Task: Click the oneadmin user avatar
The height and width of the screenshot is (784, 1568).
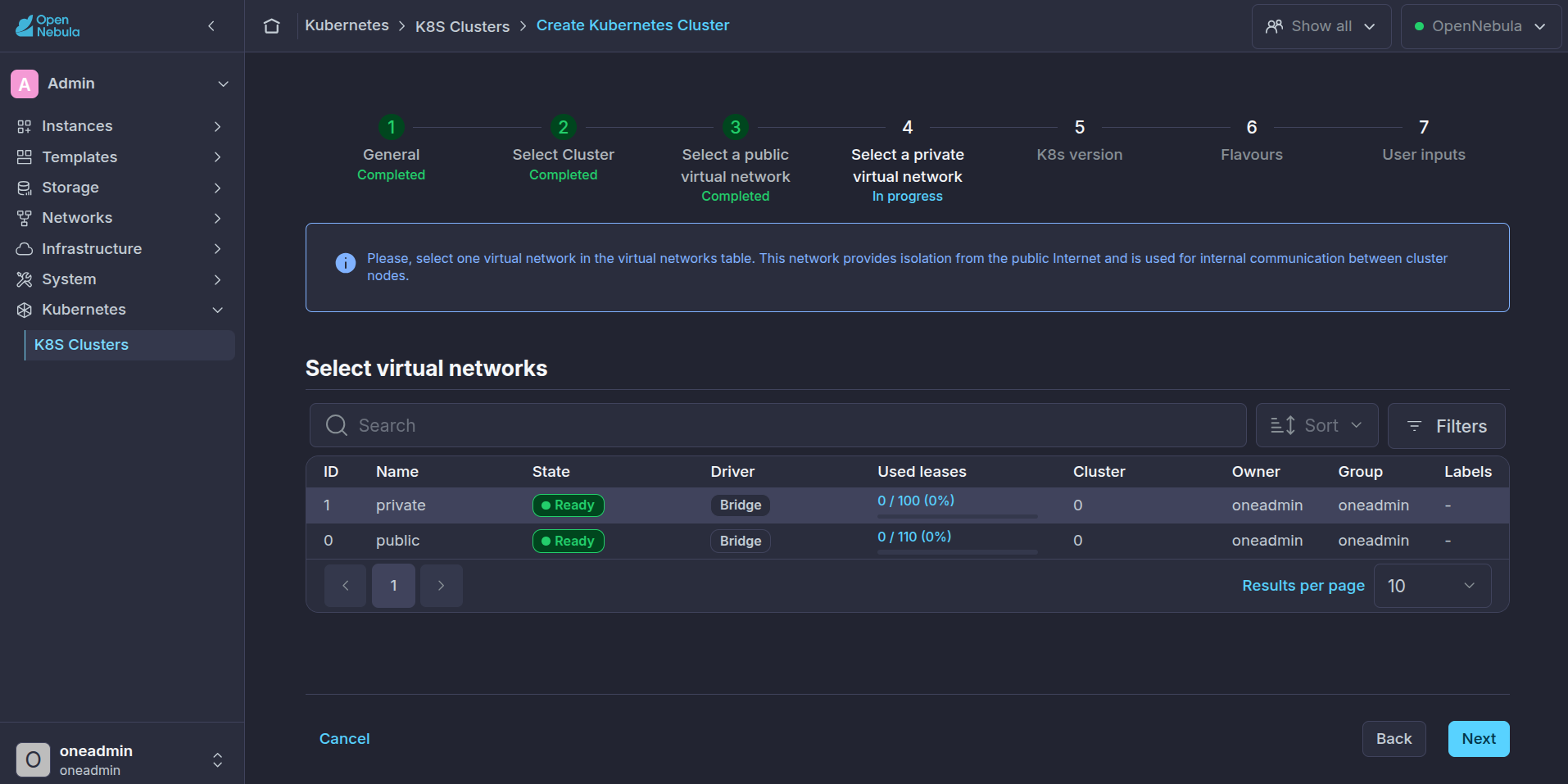Action: point(33,759)
